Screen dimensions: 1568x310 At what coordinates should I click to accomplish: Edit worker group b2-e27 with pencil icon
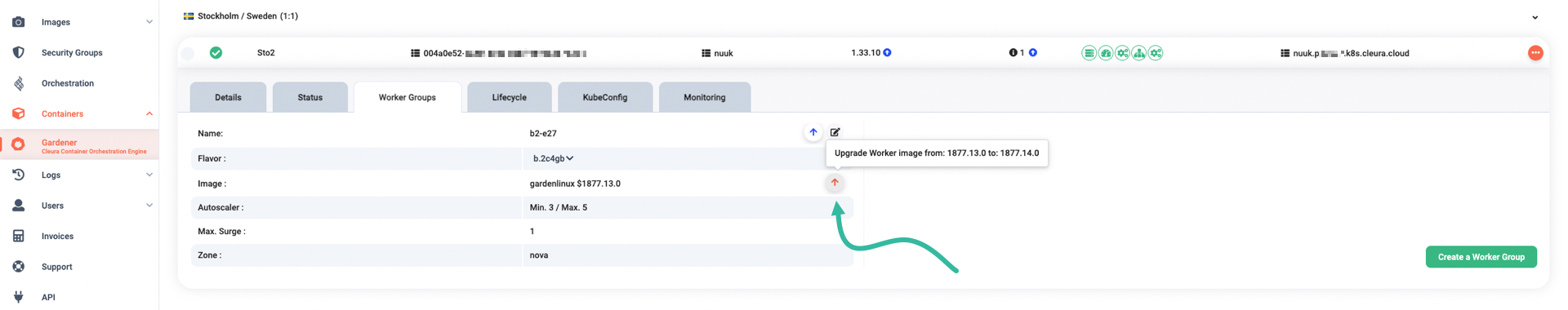coord(835,132)
